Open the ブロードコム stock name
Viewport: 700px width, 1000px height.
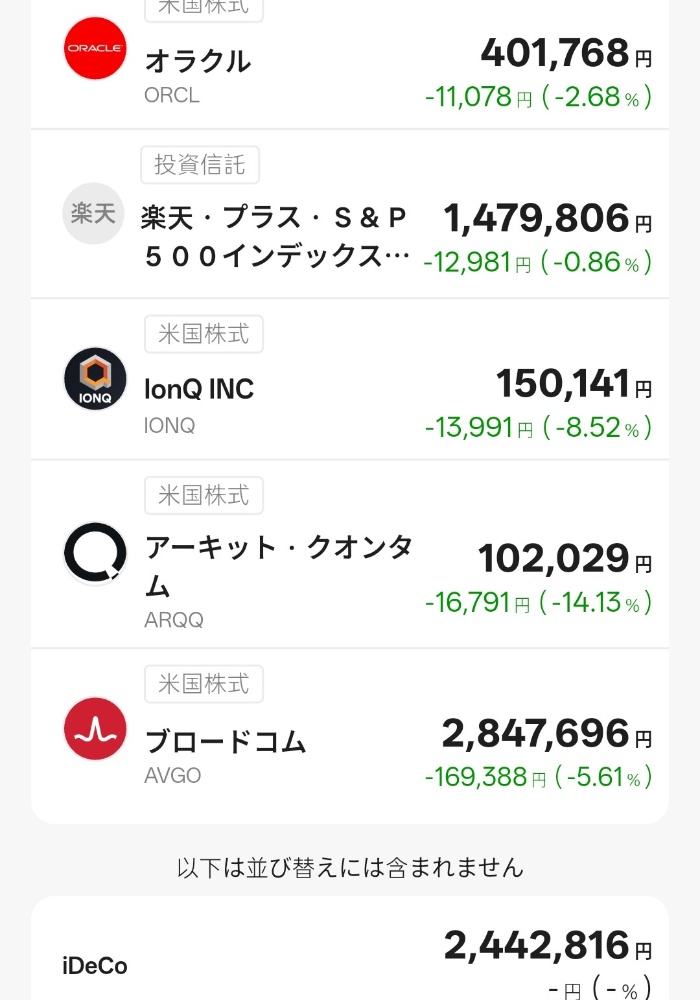(226, 741)
